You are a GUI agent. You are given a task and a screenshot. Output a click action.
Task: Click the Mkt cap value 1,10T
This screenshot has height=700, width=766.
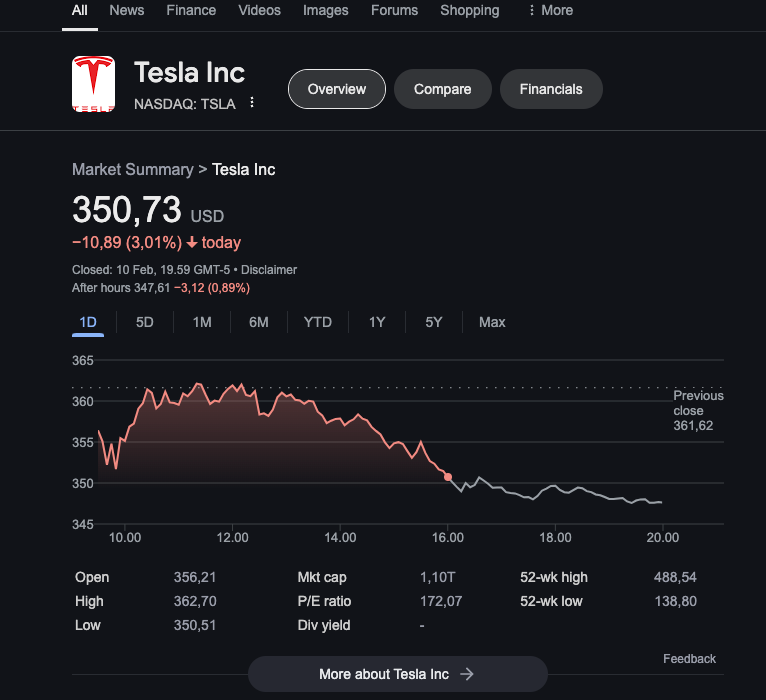tap(437, 577)
